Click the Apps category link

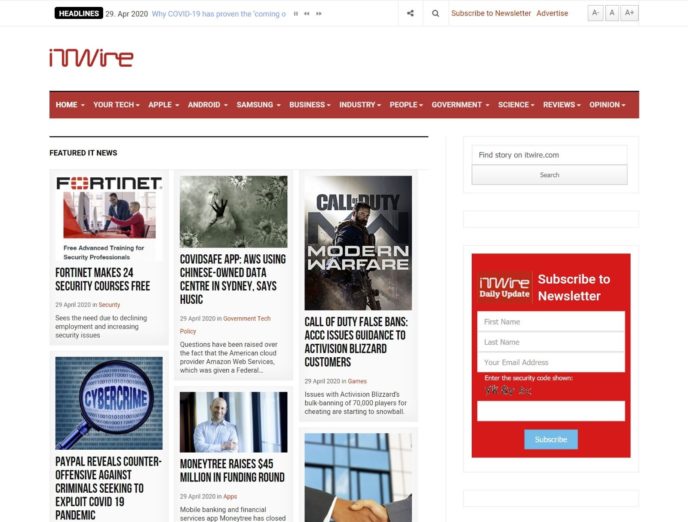230,497
